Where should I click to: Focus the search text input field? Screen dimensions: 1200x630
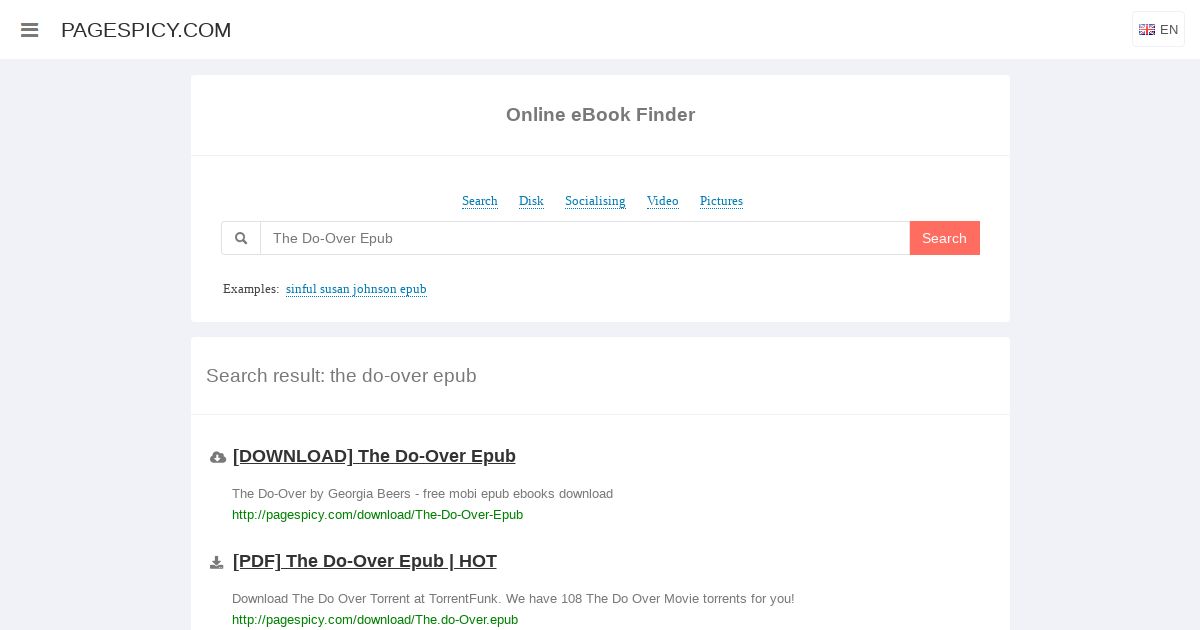pos(585,238)
